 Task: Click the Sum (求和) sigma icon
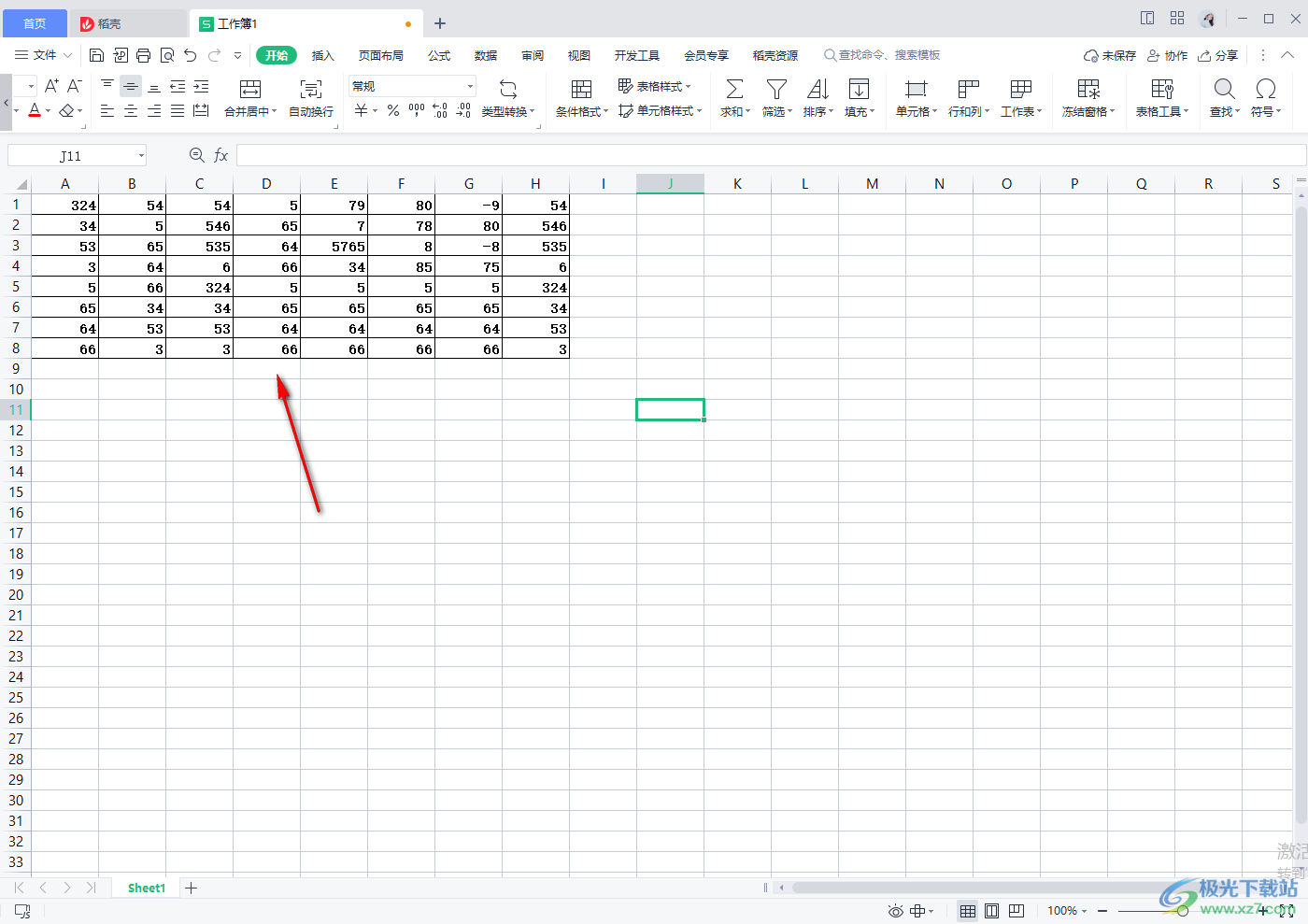(735, 89)
